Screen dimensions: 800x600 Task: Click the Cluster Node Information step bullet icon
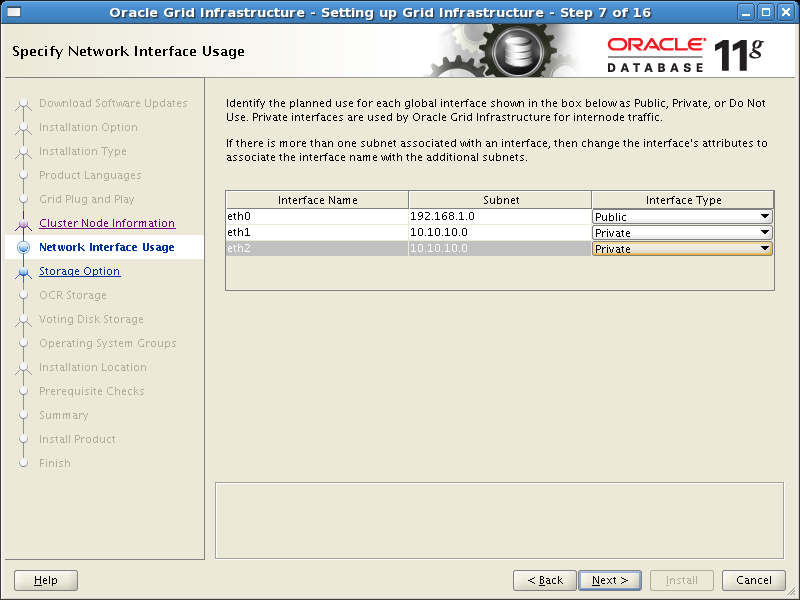(23, 223)
